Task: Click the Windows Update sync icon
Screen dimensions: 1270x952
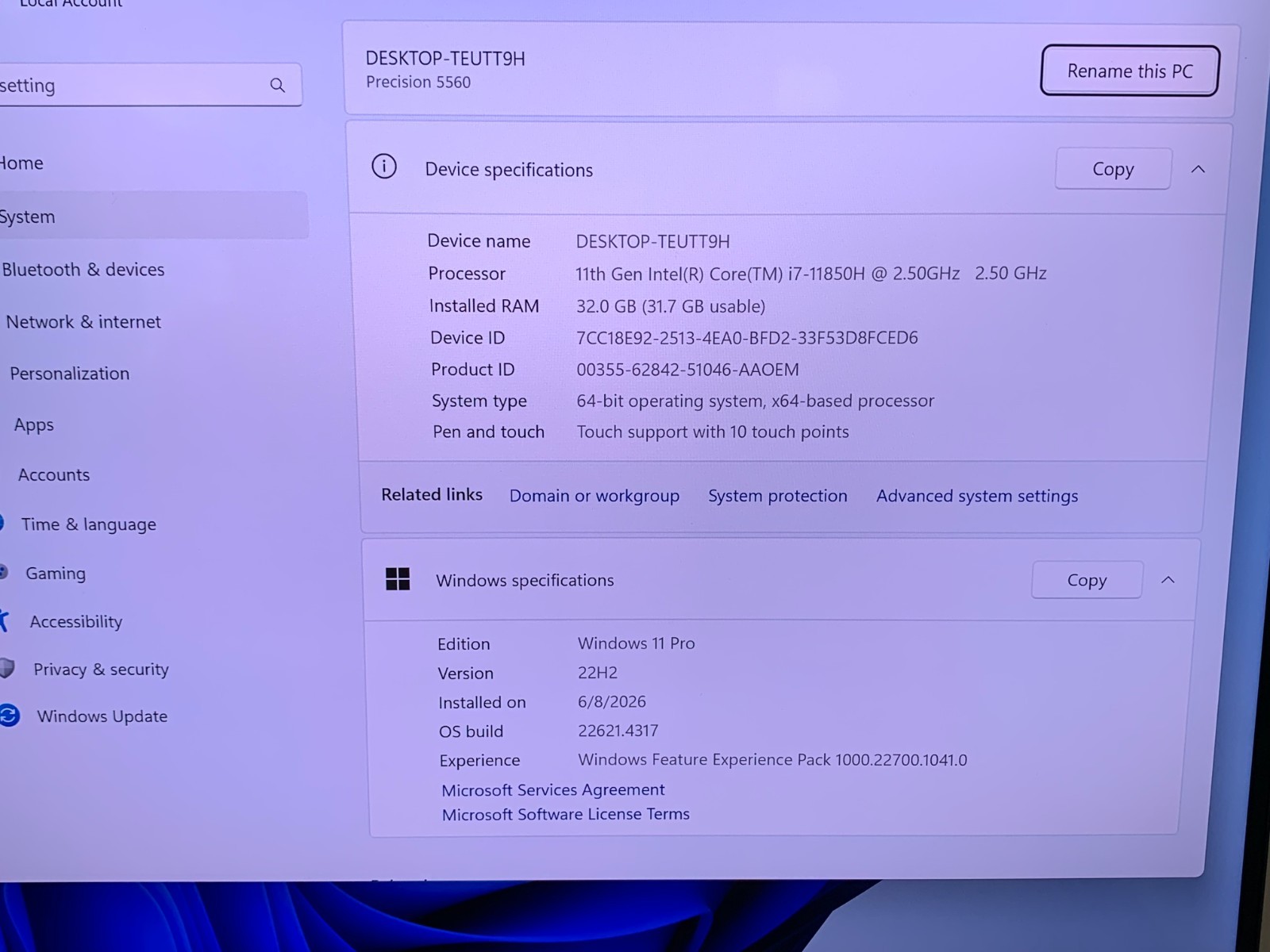Action: pyautogui.click(x=9, y=716)
